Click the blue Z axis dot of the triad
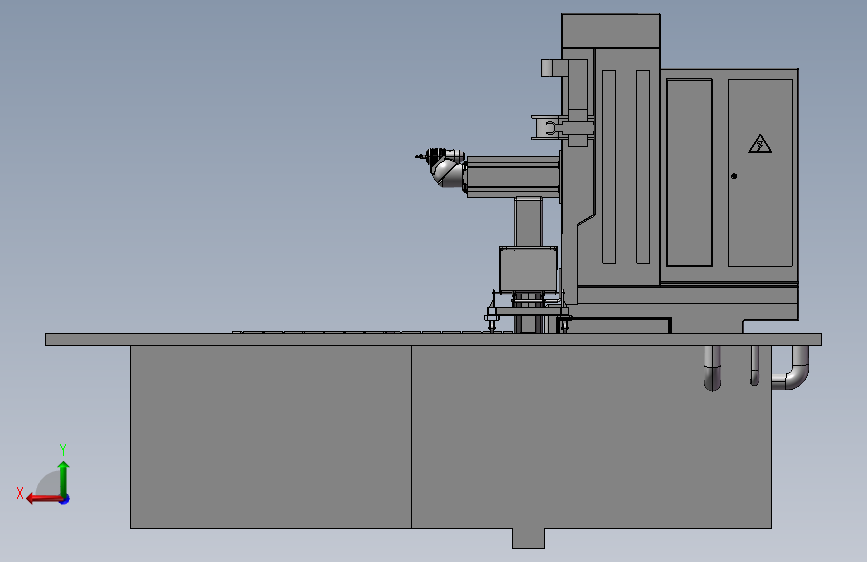Screen dimensions: 867x562 click(x=65, y=499)
